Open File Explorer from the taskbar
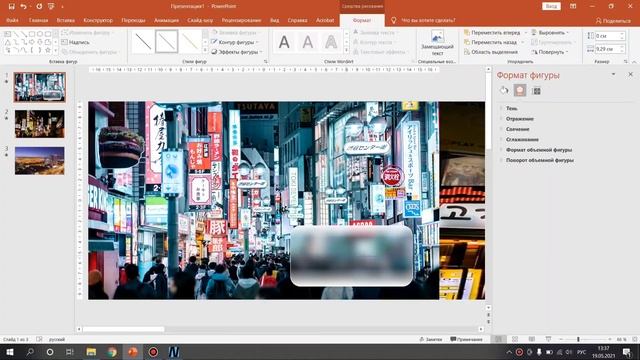This screenshot has height=360, width=640. point(91,352)
